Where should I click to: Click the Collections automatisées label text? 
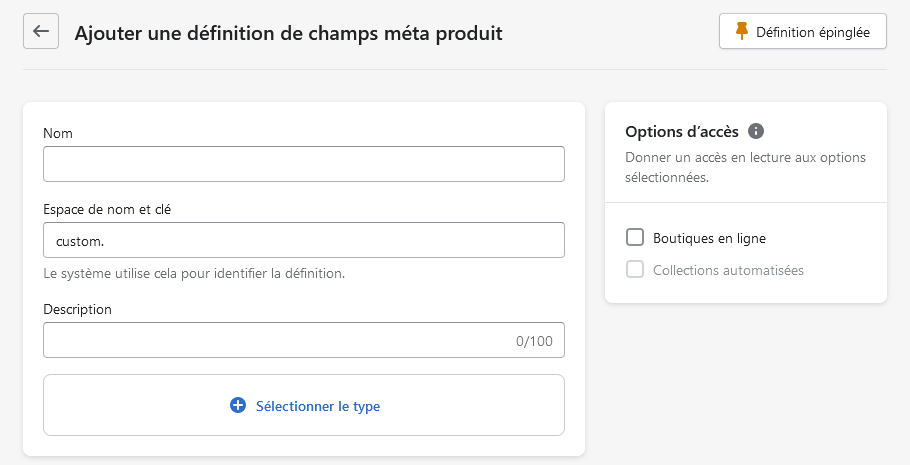[728, 270]
